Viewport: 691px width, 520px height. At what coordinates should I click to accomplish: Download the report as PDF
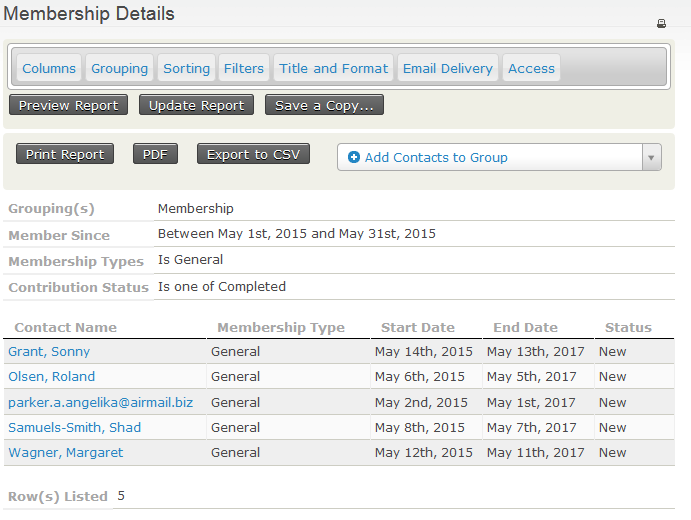(x=155, y=154)
